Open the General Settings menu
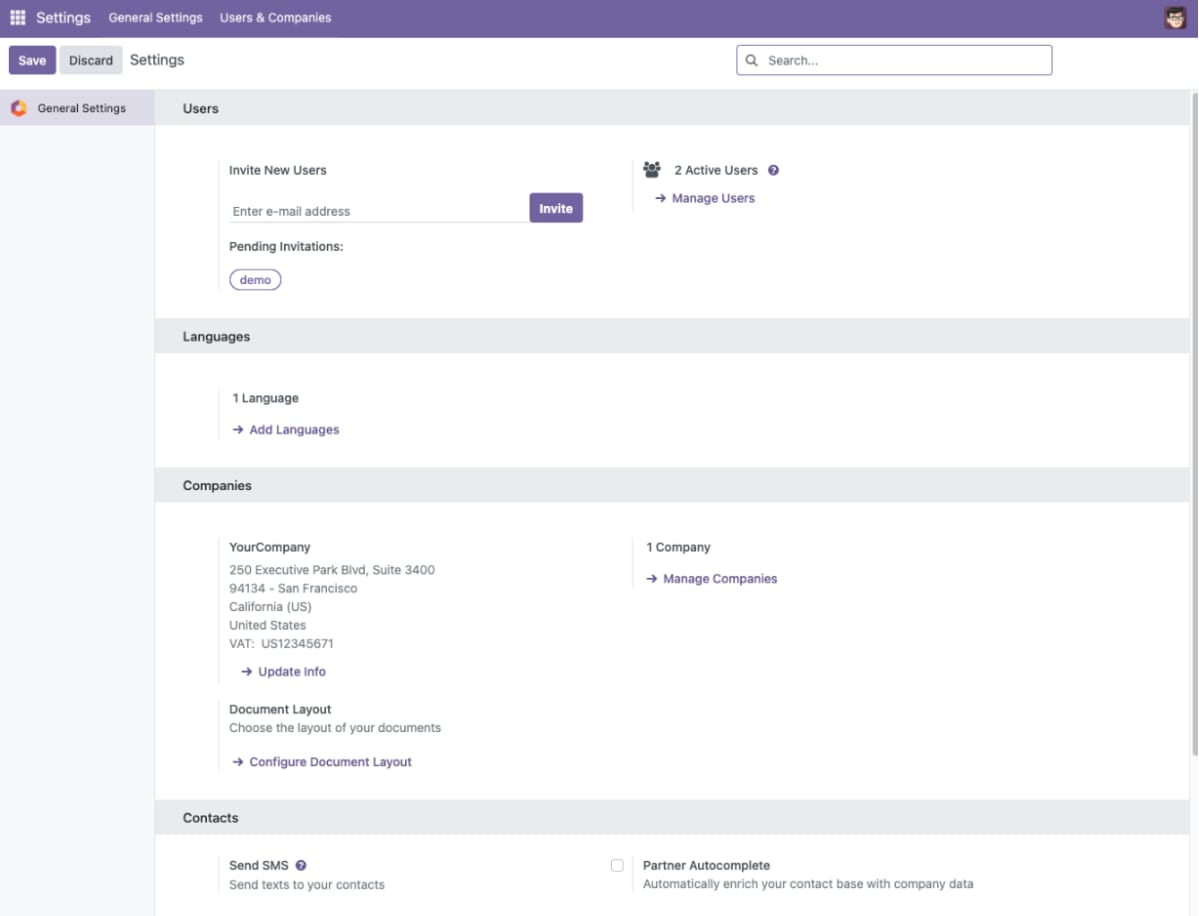Screen dimensions: 1199x916 tap(155, 17)
